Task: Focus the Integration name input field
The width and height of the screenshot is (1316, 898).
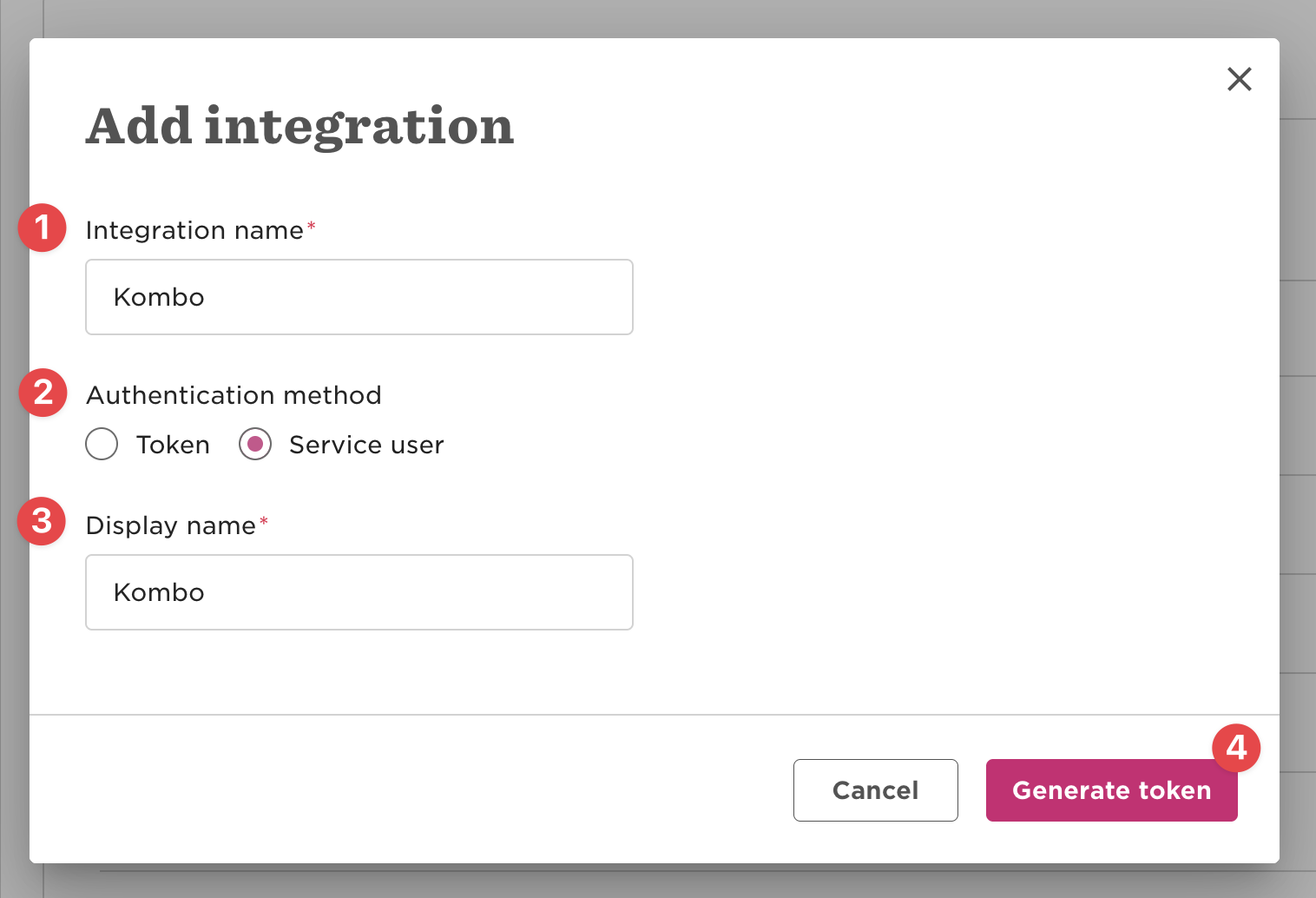Action: (359, 297)
